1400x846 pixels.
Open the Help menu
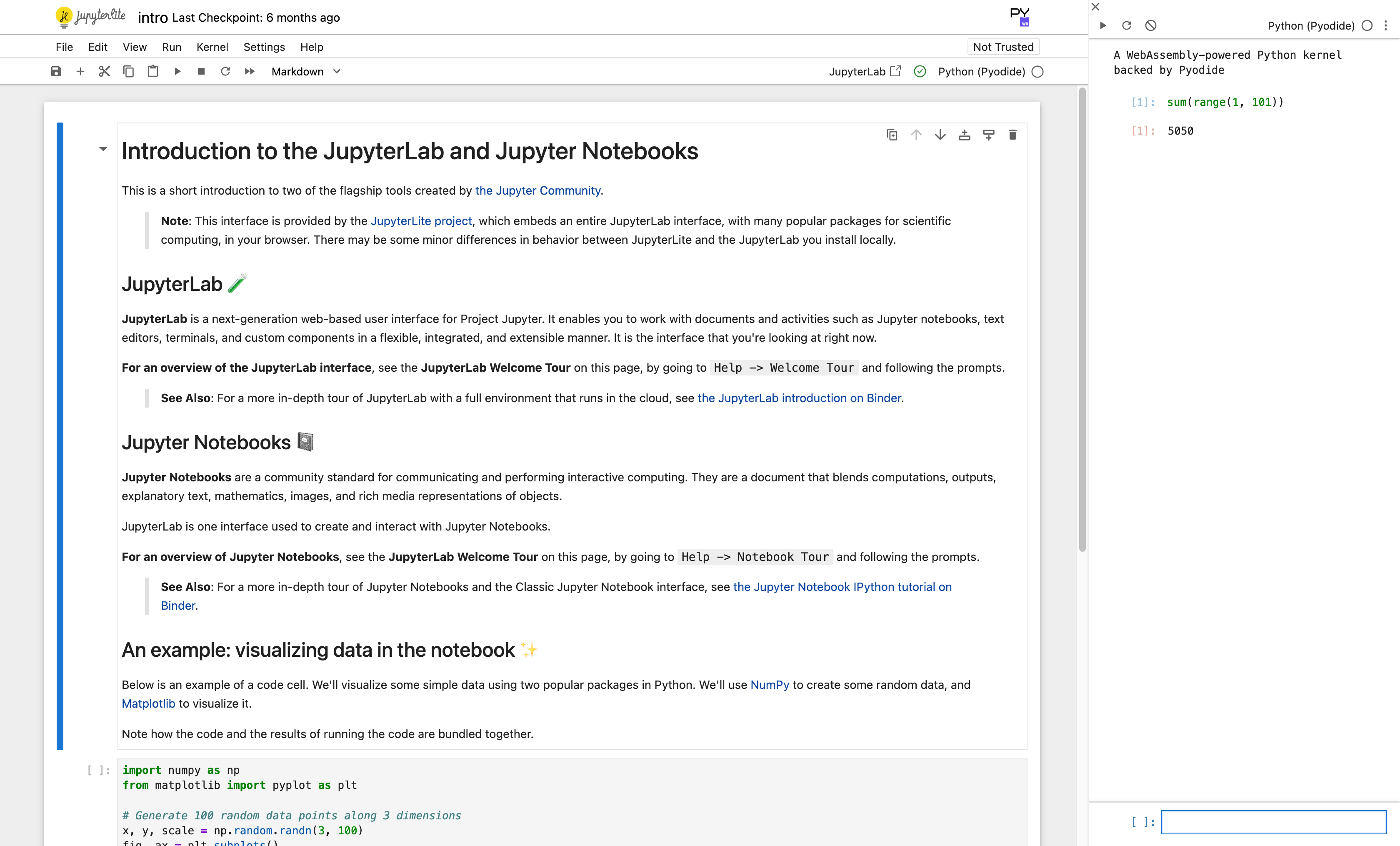(311, 47)
